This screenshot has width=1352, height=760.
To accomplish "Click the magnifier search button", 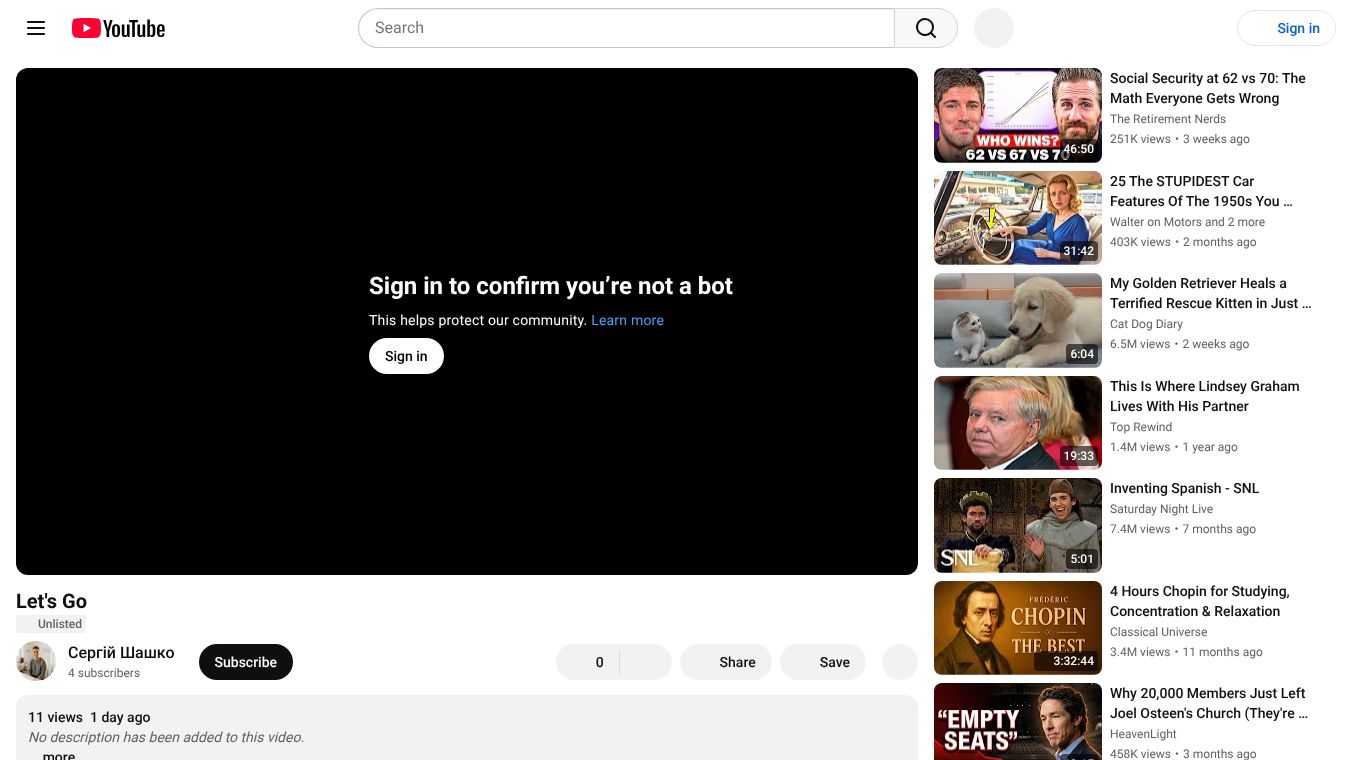I will pyautogui.click(x=926, y=28).
